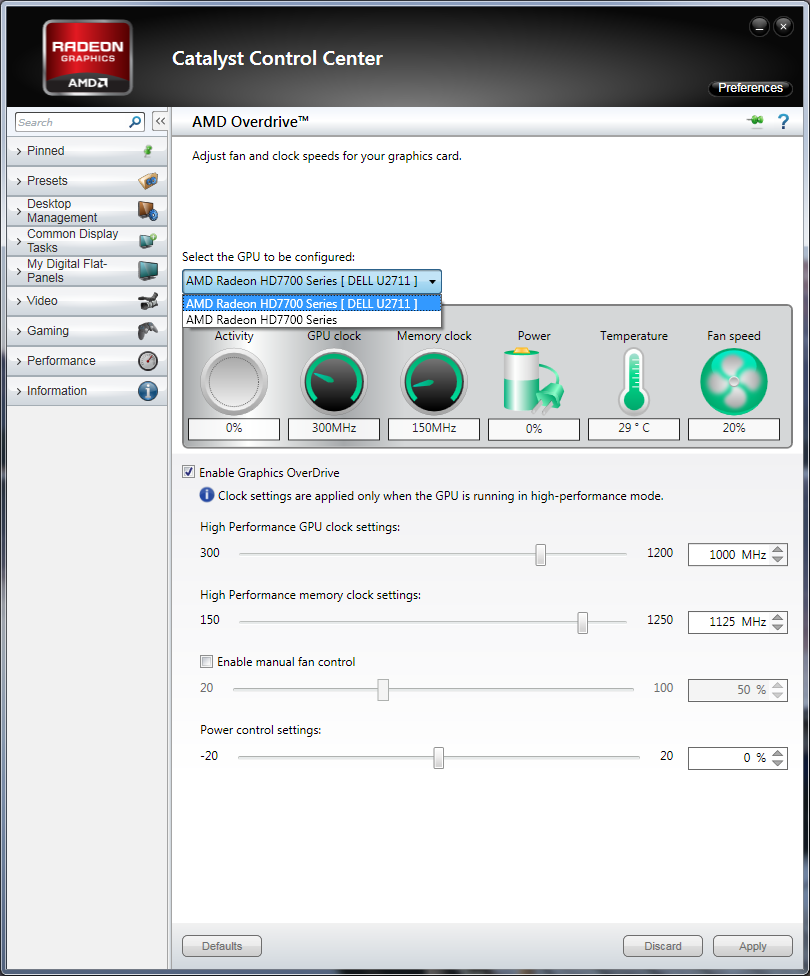Image resolution: width=810 pixels, height=976 pixels.
Task: Expand the Presets section
Action: (x=87, y=181)
